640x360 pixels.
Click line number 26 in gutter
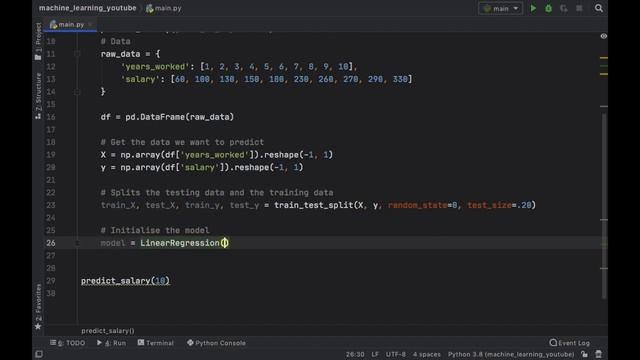51,243
